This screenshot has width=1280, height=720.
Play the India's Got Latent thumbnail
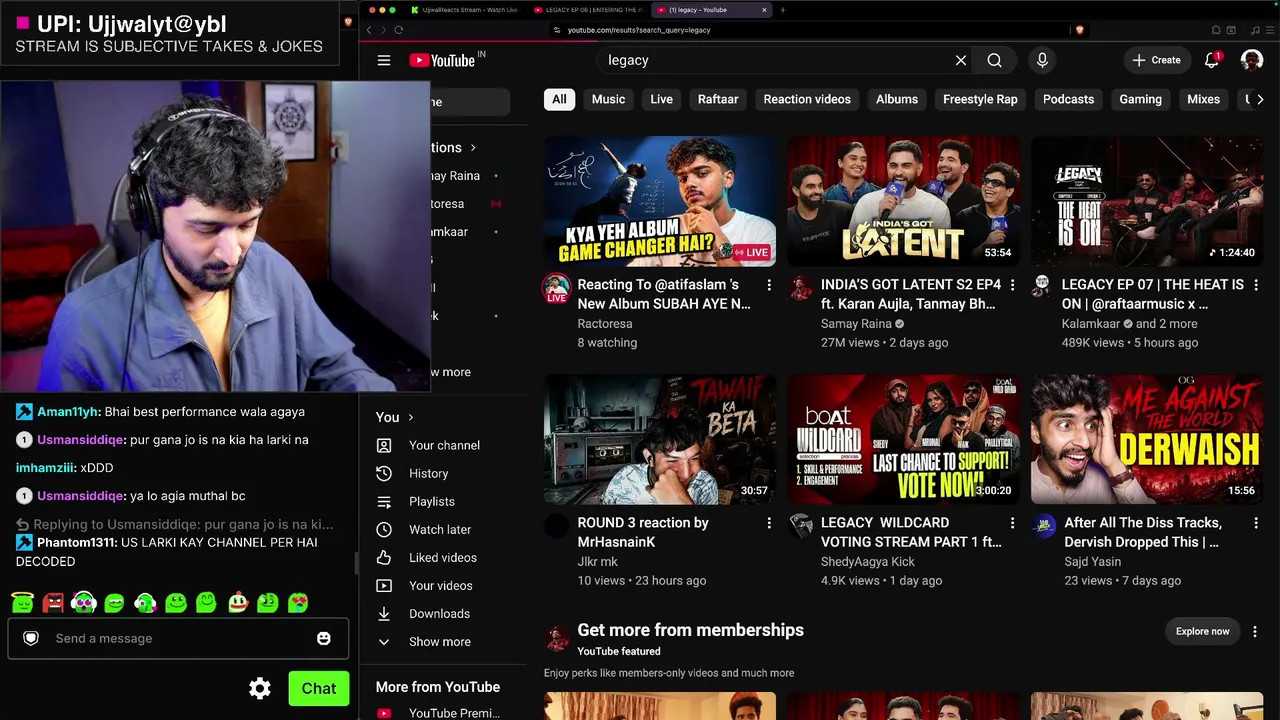point(903,200)
